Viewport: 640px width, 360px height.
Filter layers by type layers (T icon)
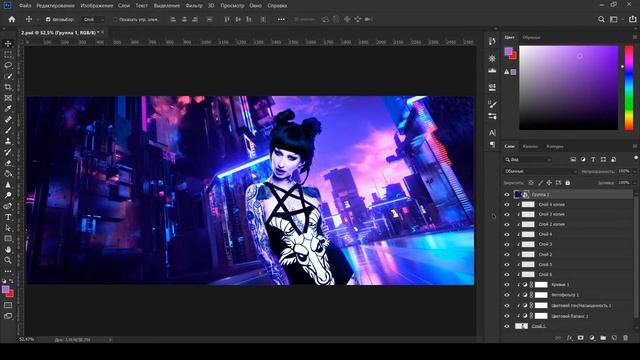pos(593,160)
